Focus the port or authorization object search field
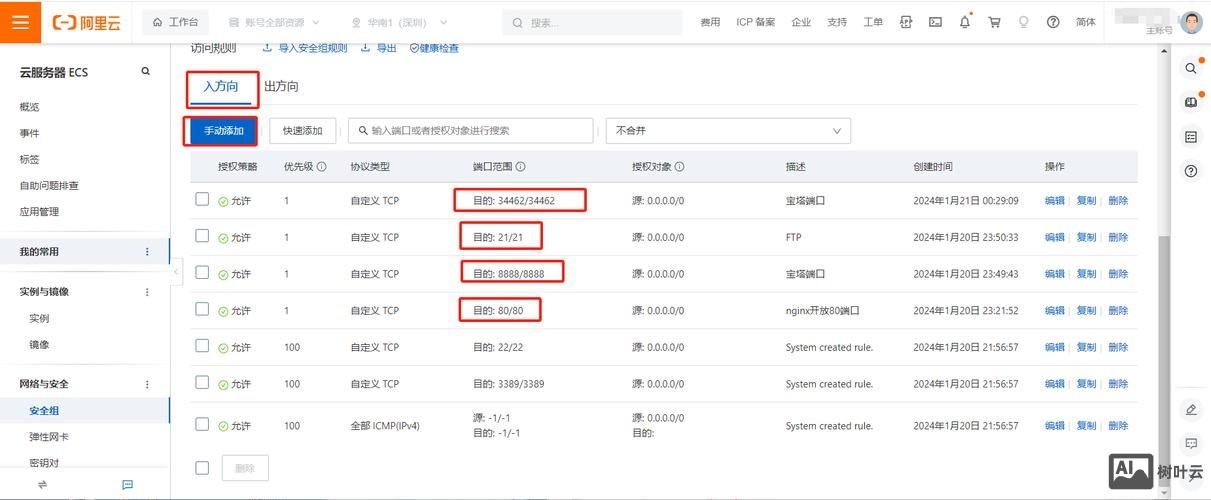Screen dimensions: 1211x500 [472, 131]
